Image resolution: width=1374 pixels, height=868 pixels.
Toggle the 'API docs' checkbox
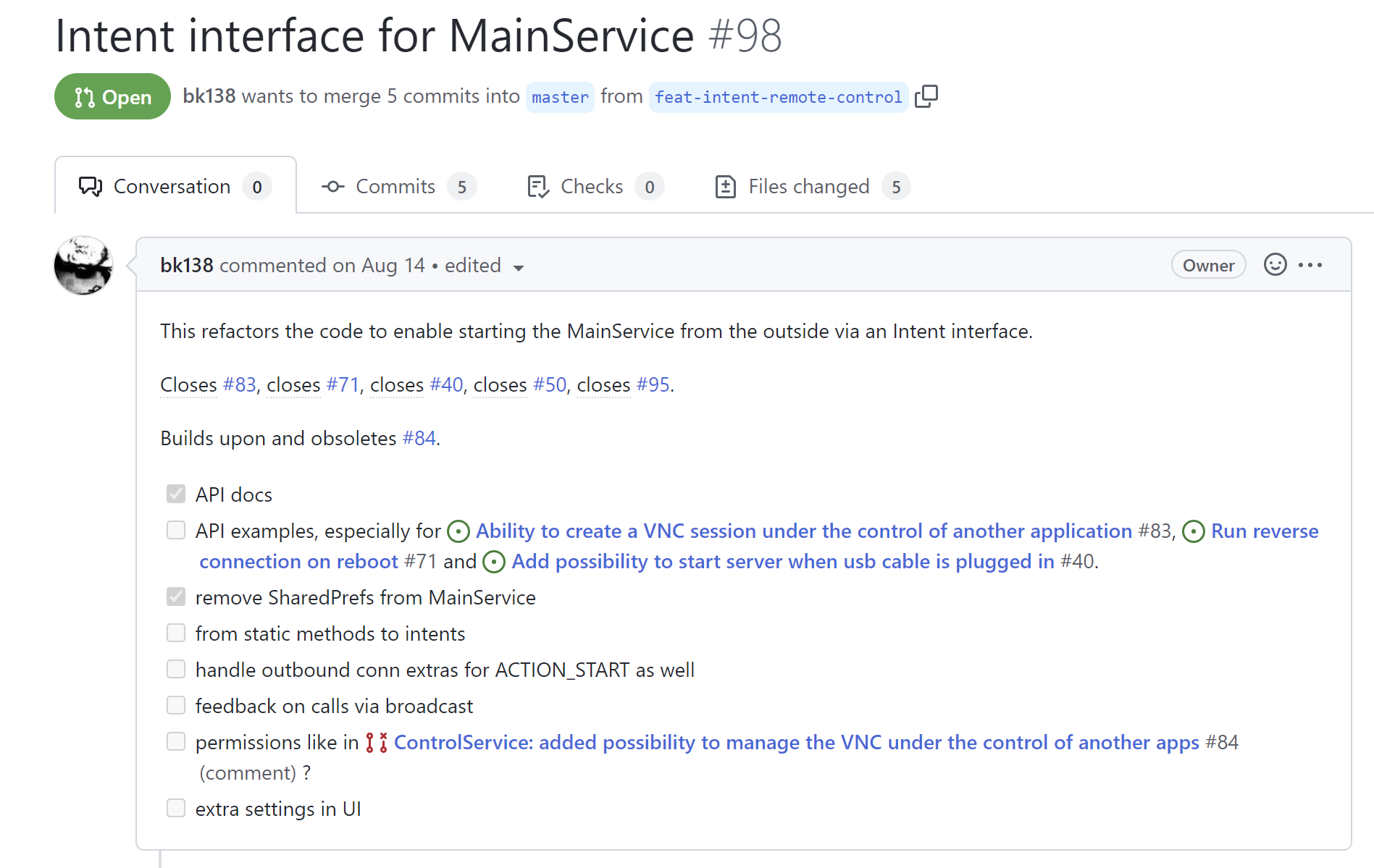pyautogui.click(x=176, y=494)
